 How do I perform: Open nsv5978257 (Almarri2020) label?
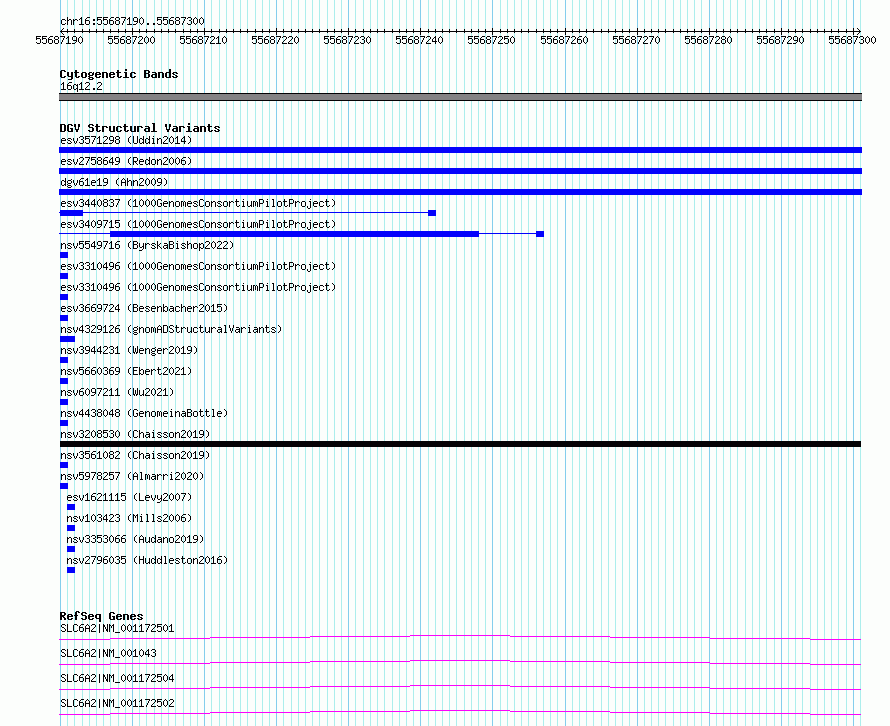(x=132, y=476)
